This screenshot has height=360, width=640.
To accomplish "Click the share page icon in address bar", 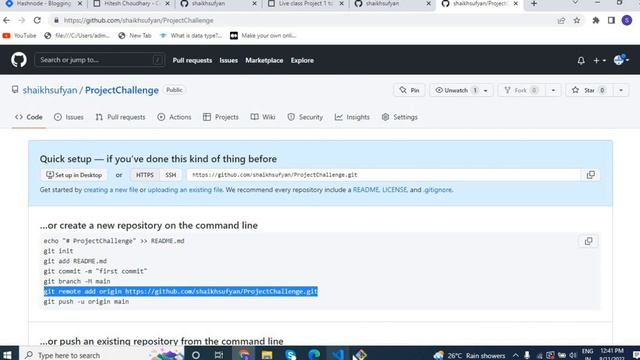I will pyautogui.click(x=561, y=20).
